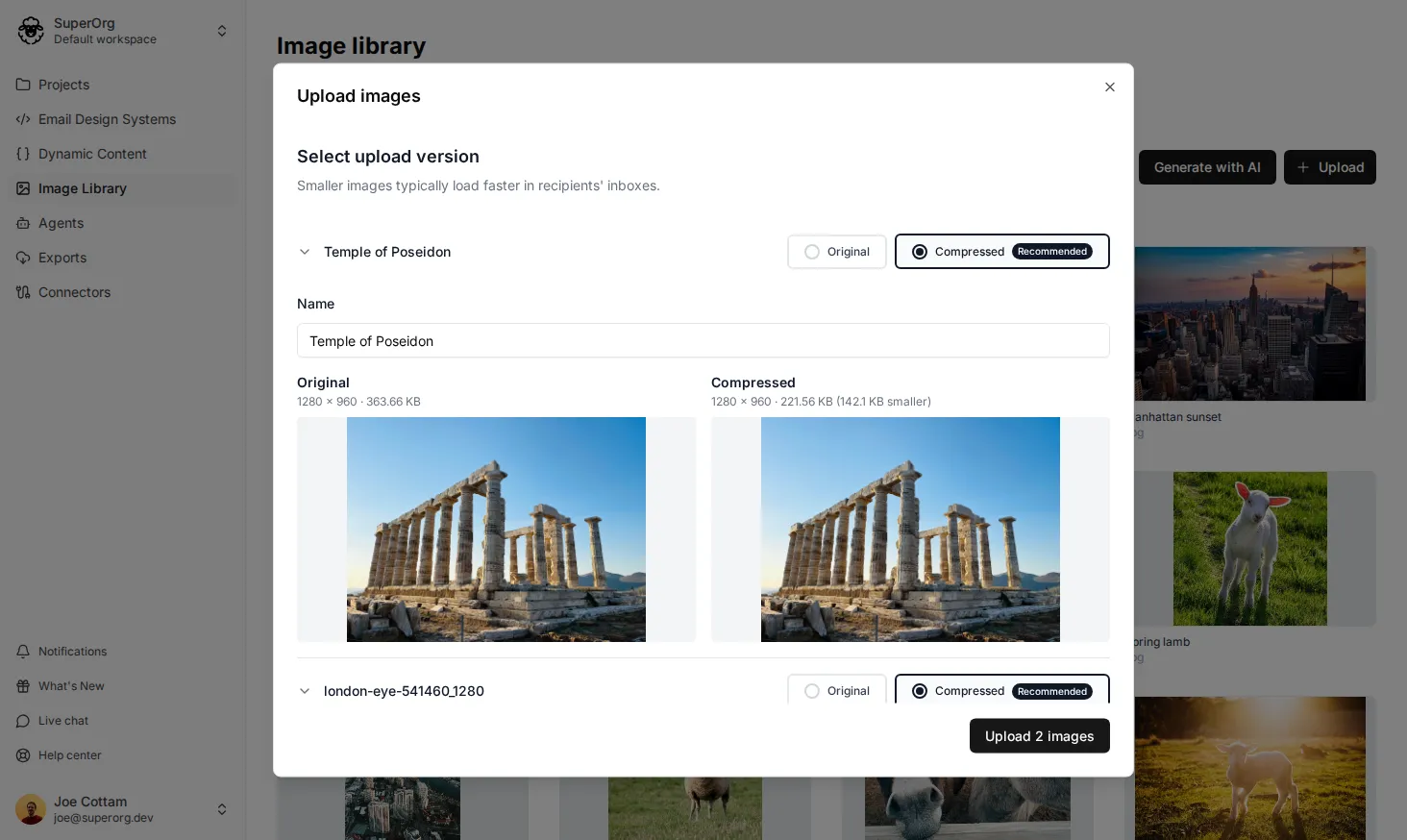Open Agents in the sidebar
The height and width of the screenshot is (840, 1407).
point(123,223)
